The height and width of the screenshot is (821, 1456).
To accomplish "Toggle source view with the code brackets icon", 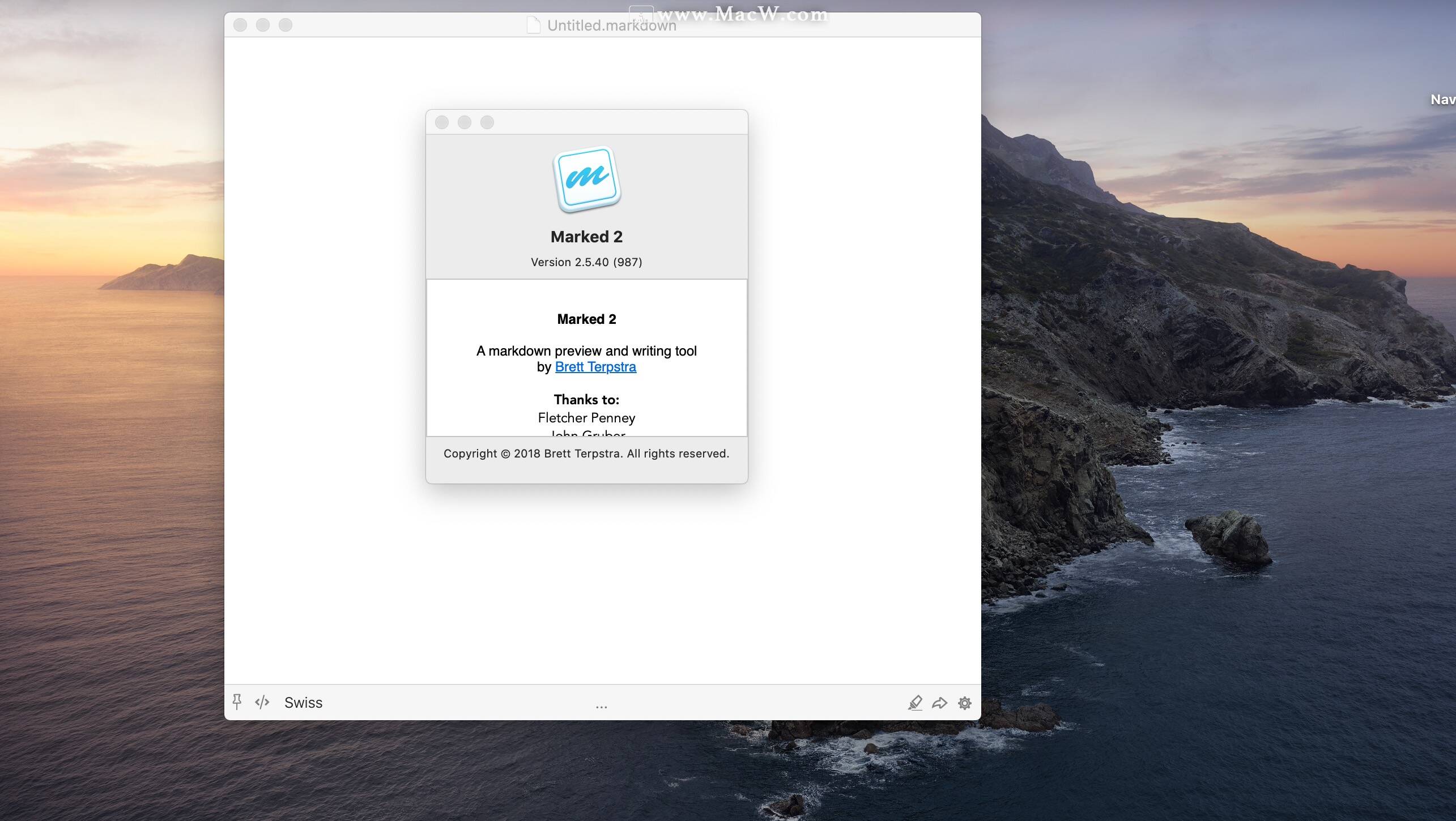I will (262, 703).
